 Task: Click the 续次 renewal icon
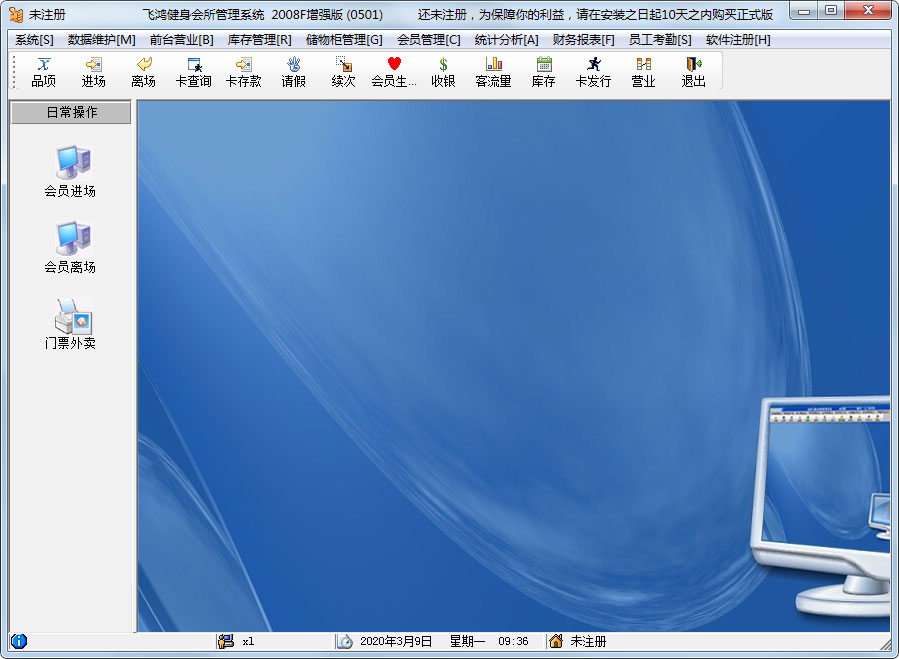pos(343,72)
